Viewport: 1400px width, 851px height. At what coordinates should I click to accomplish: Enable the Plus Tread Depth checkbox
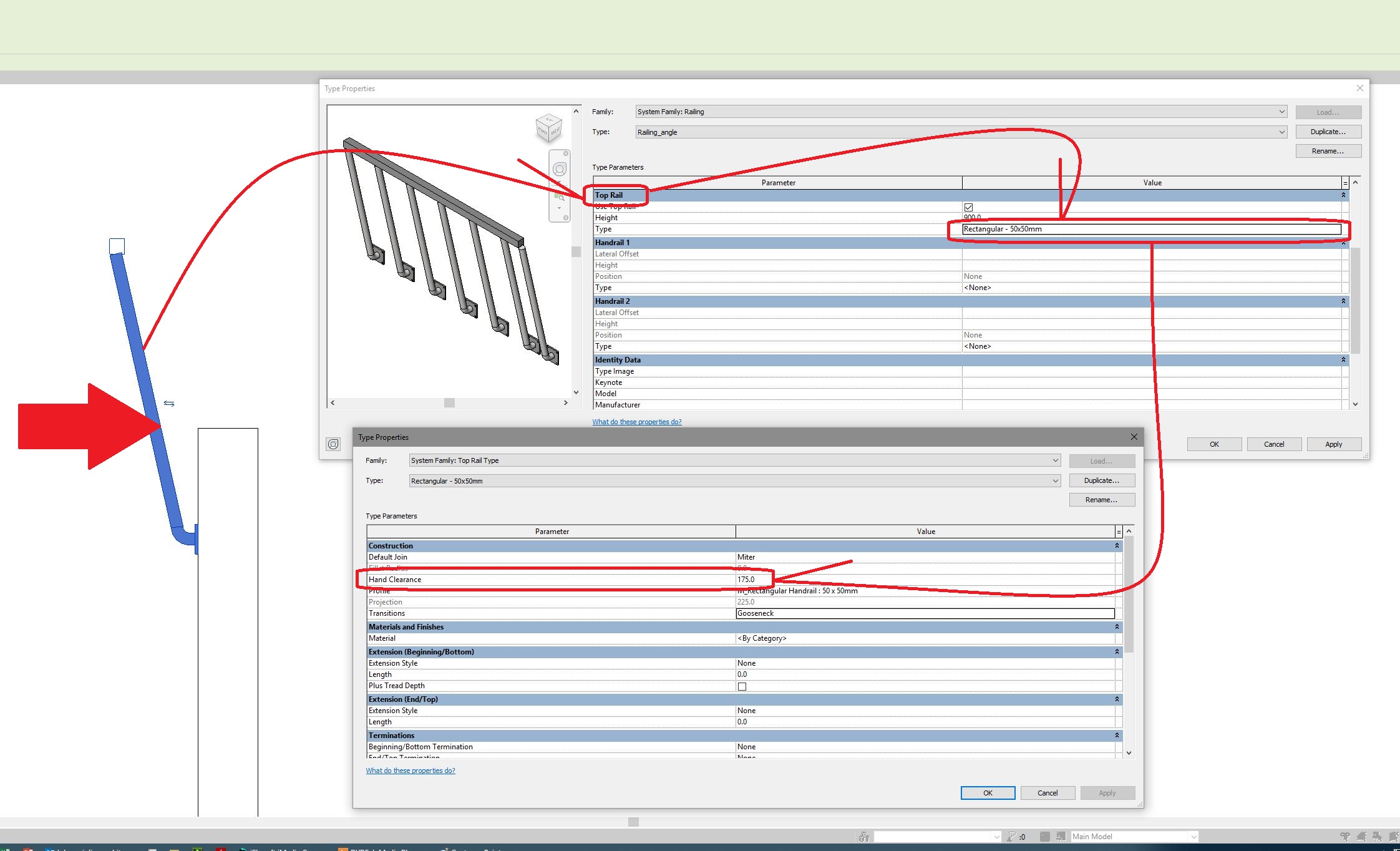coord(742,686)
